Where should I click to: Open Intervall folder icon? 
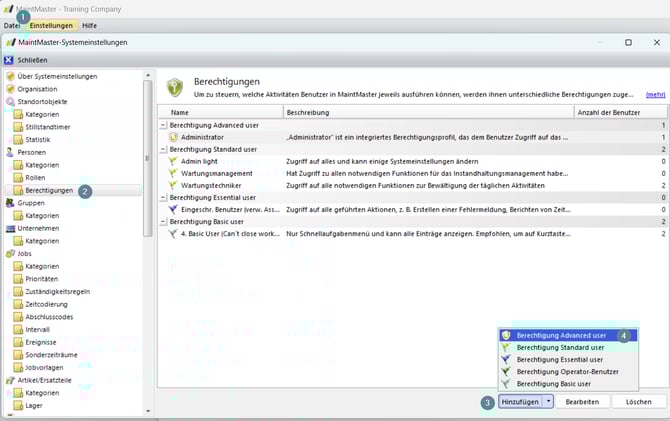pos(18,330)
